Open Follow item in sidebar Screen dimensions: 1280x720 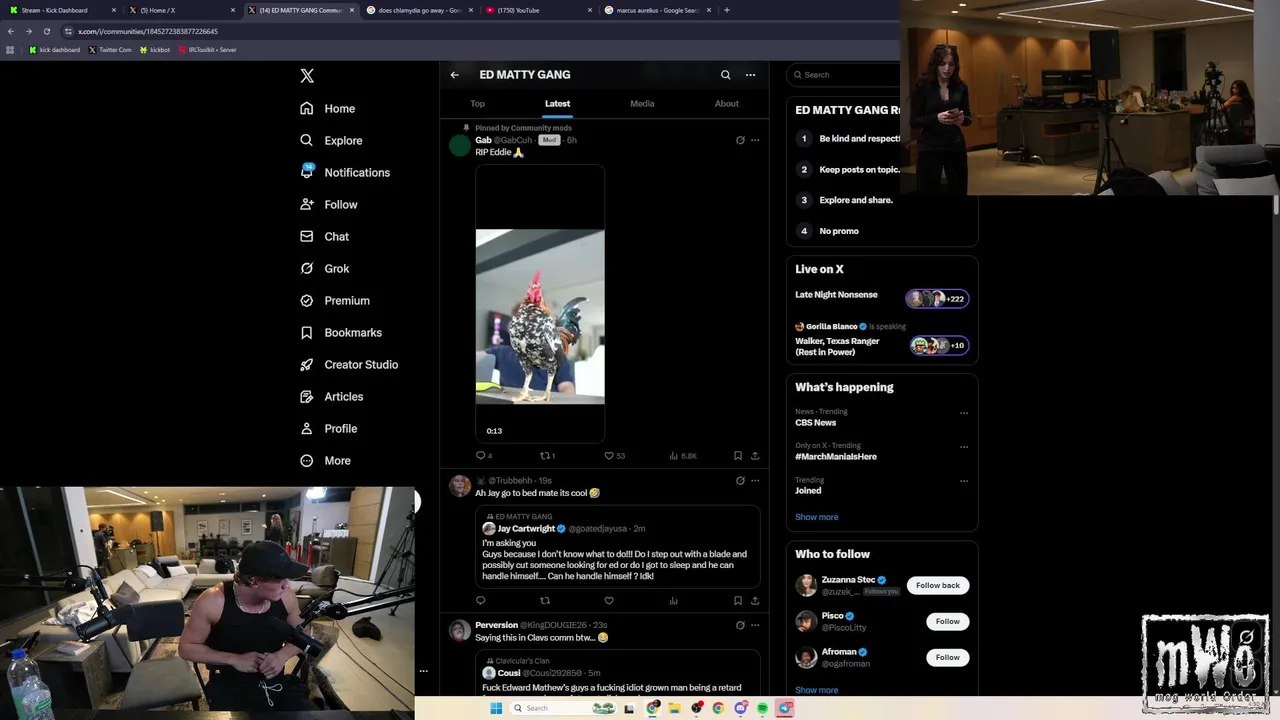point(329,204)
